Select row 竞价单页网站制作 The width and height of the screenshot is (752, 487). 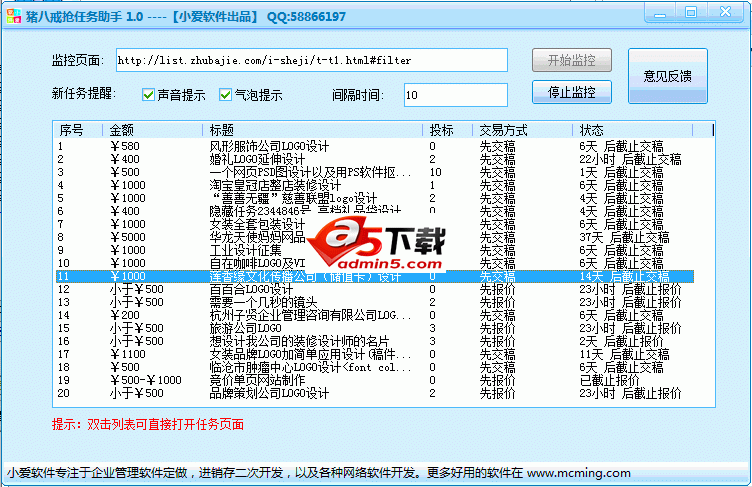pos(374,380)
